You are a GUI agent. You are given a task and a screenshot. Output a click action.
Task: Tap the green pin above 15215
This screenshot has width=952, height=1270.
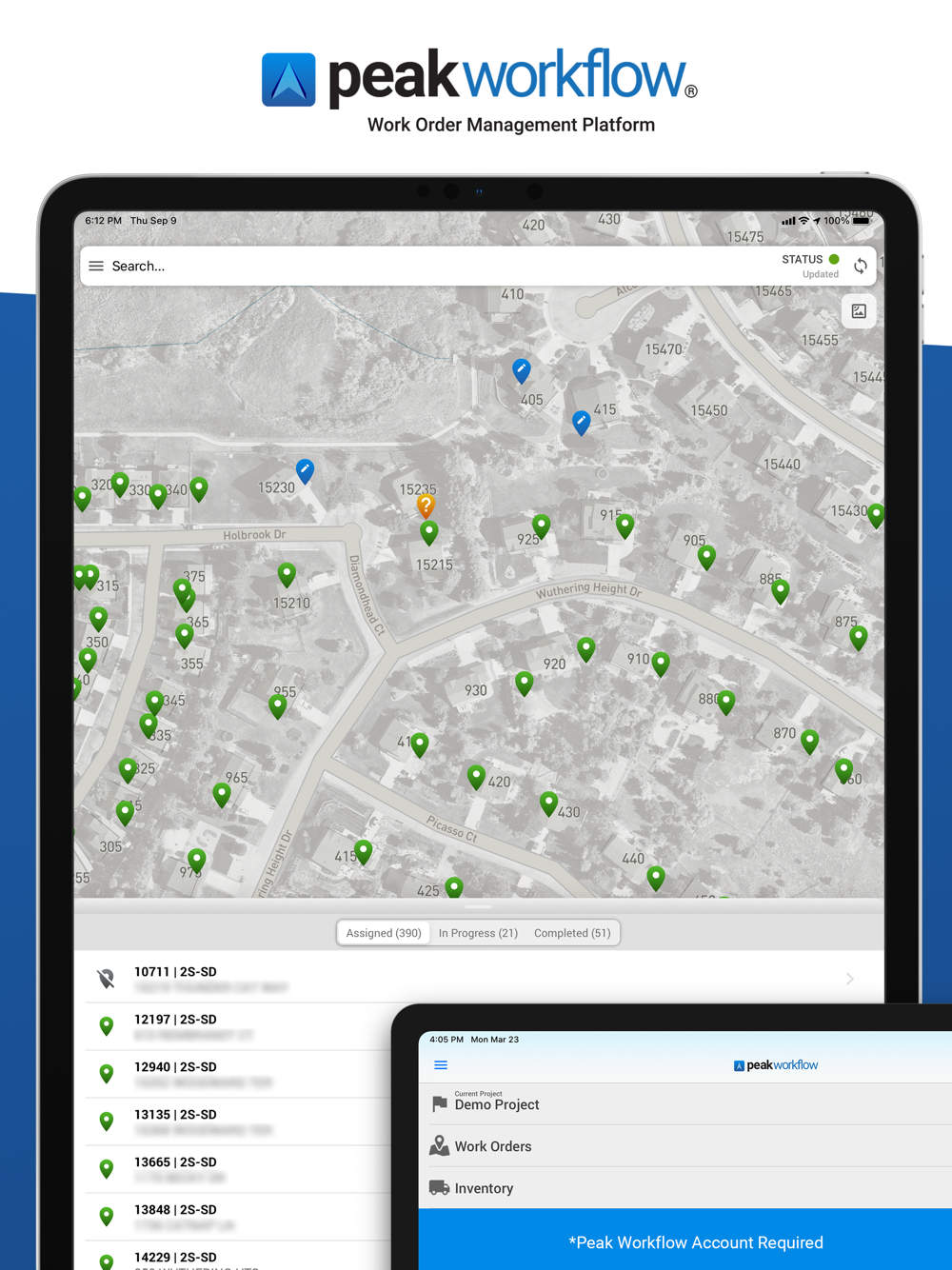coord(429,532)
